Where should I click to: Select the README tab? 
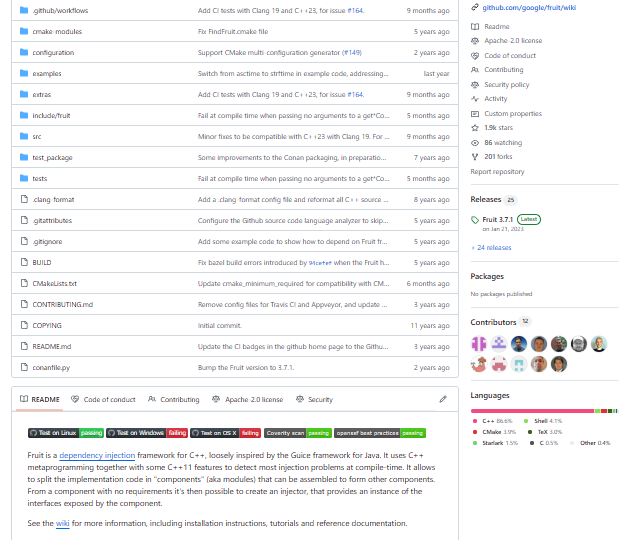tap(40, 400)
